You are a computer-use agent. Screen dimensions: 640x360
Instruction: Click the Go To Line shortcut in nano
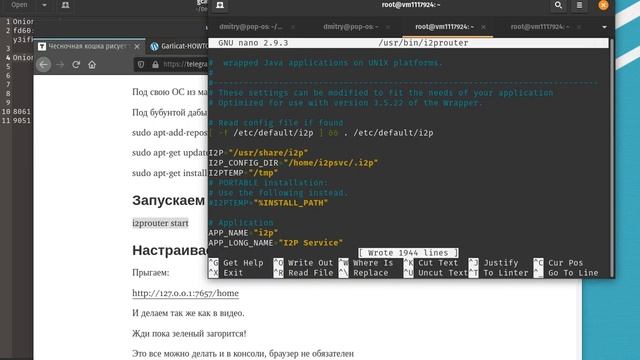click(566, 273)
